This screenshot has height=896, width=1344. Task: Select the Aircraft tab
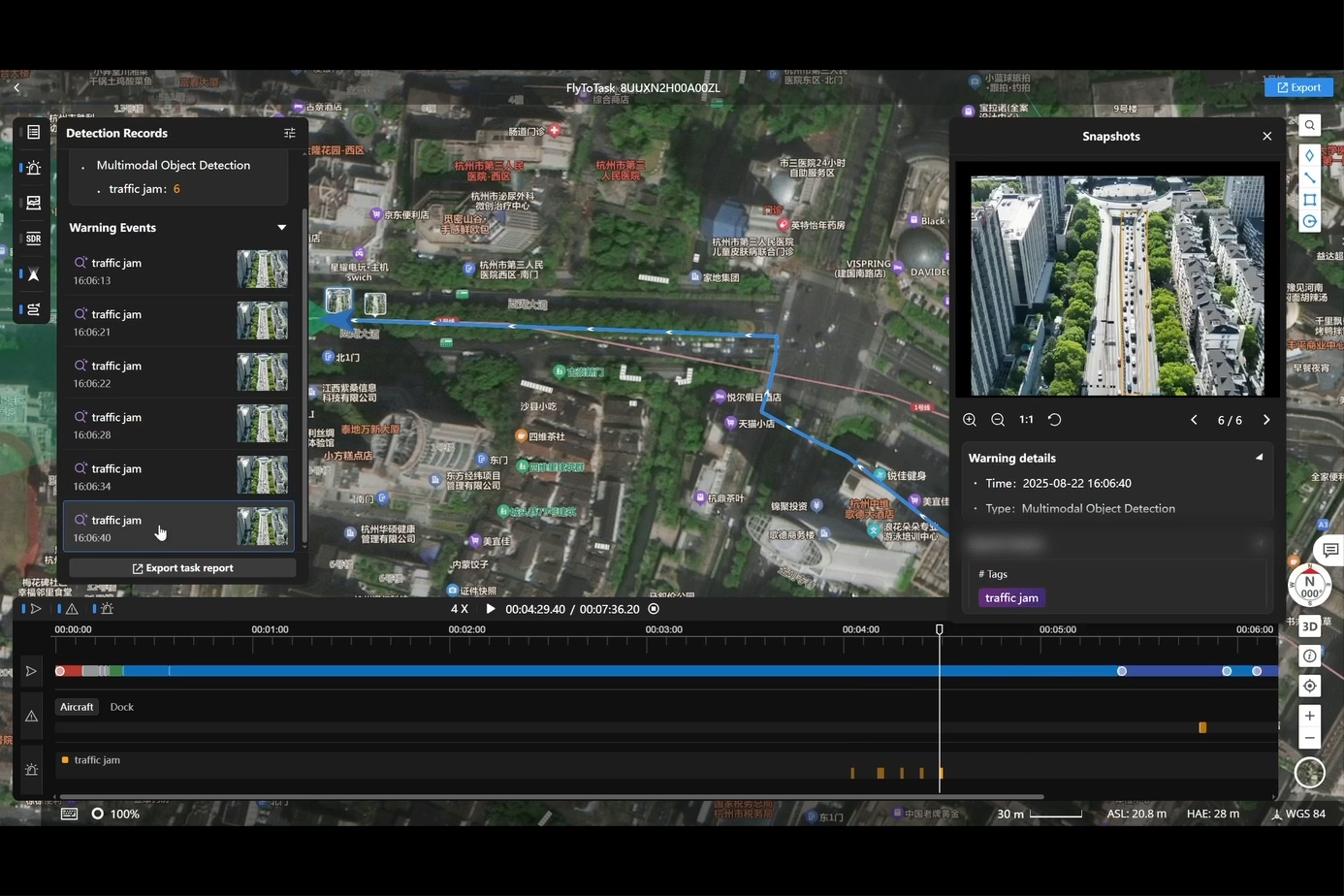coord(77,707)
